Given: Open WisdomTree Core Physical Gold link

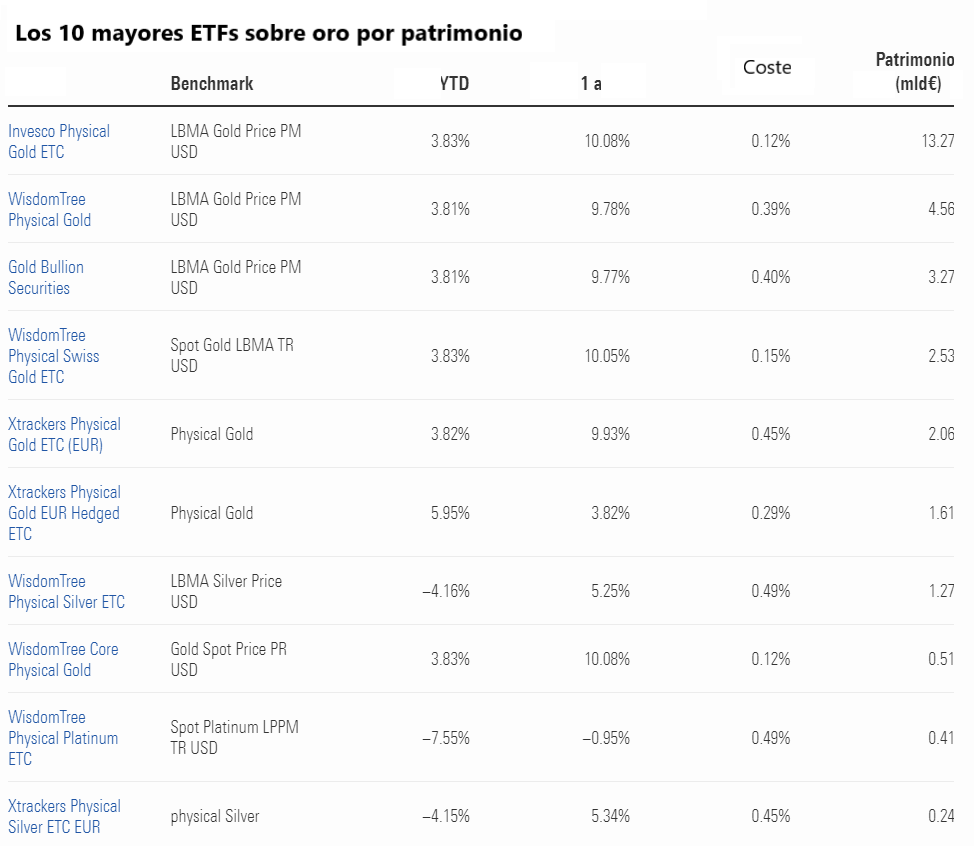Looking at the screenshot, I should (x=63, y=660).
